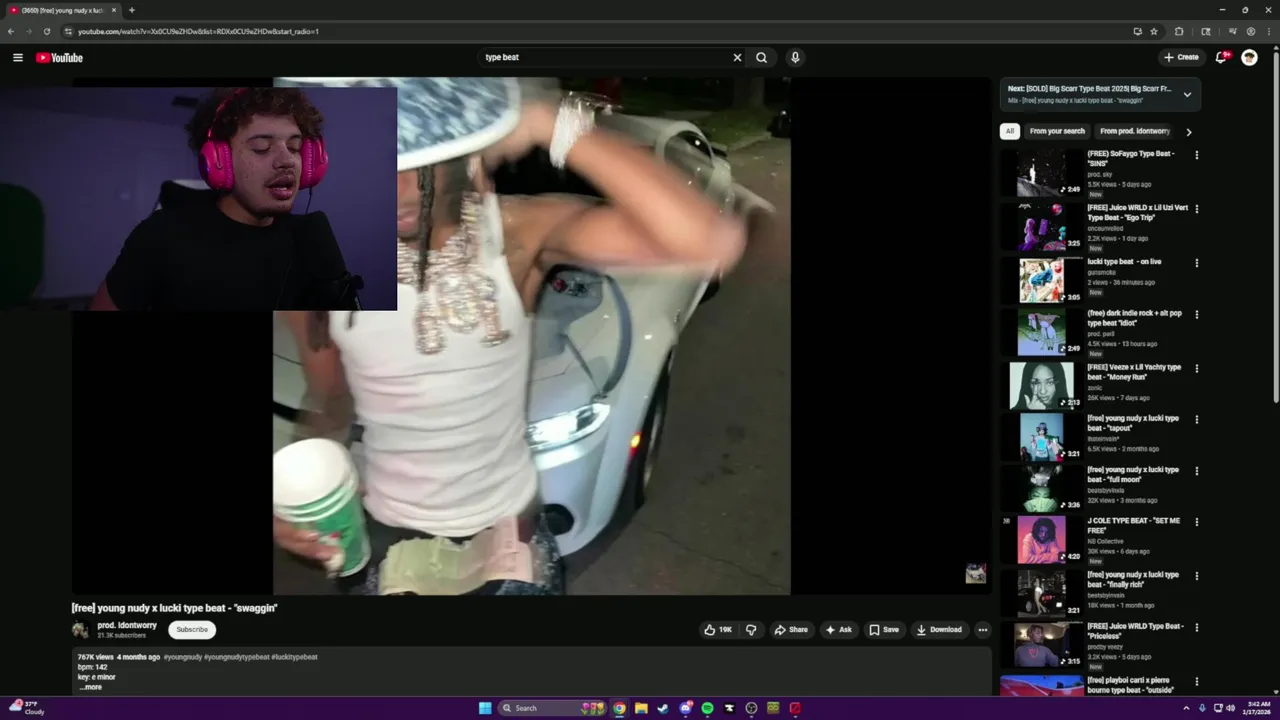Open File Explorer from the taskbar
The width and height of the screenshot is (1280, 720).
[641, 708]
